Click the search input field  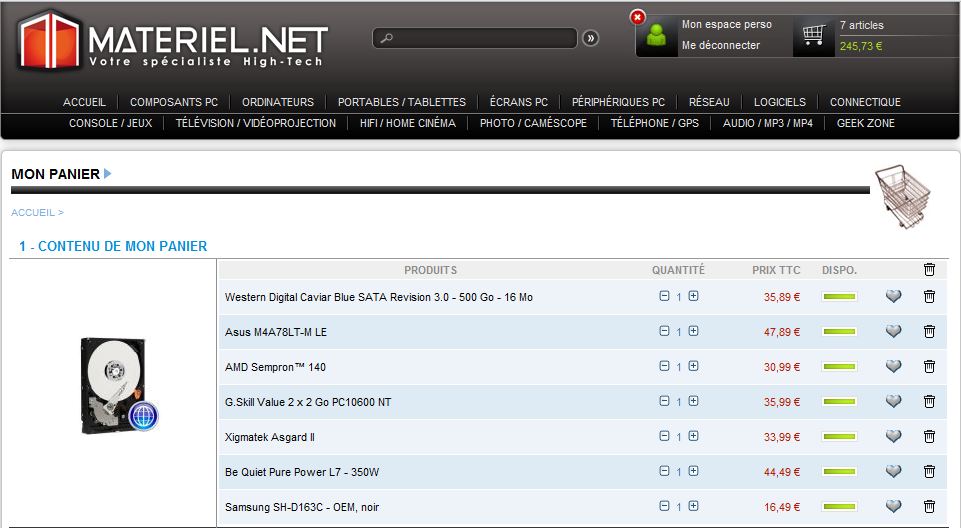point(480,38)
